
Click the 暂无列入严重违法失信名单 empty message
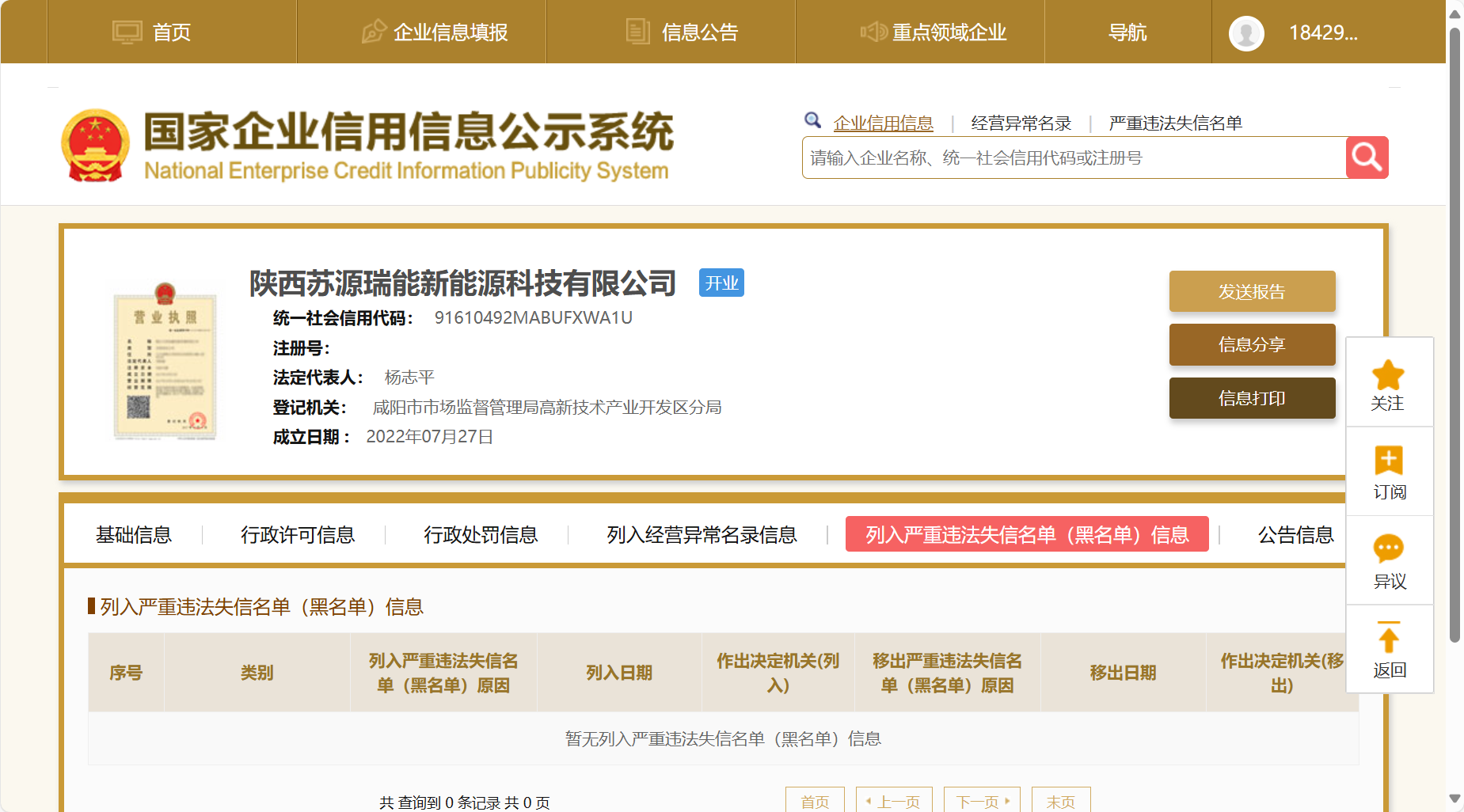click(x=723, y=738)
